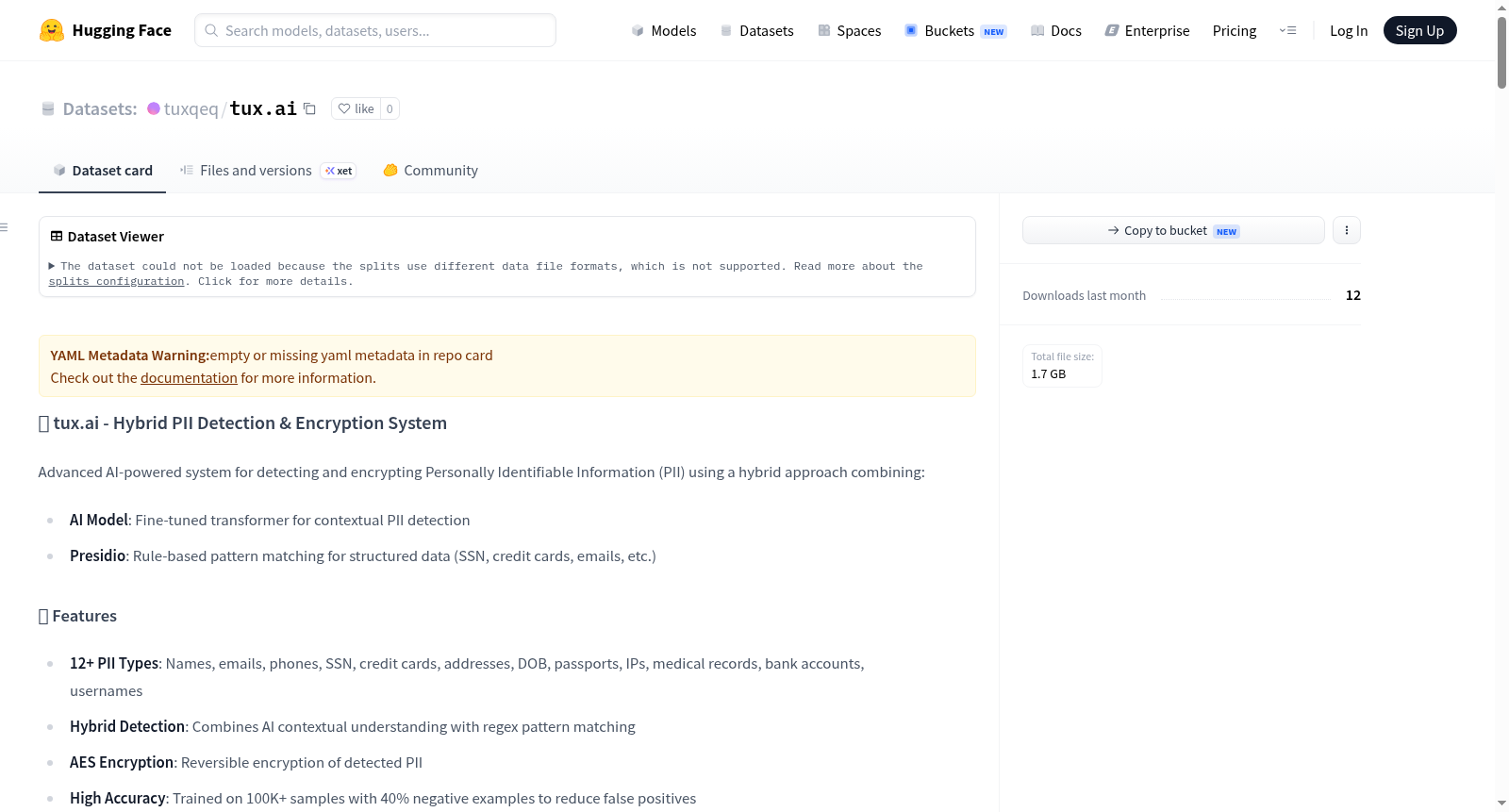The width and height of the screenshot is (1509, 812).
Task: Open the Community tab
Action: 430,171
